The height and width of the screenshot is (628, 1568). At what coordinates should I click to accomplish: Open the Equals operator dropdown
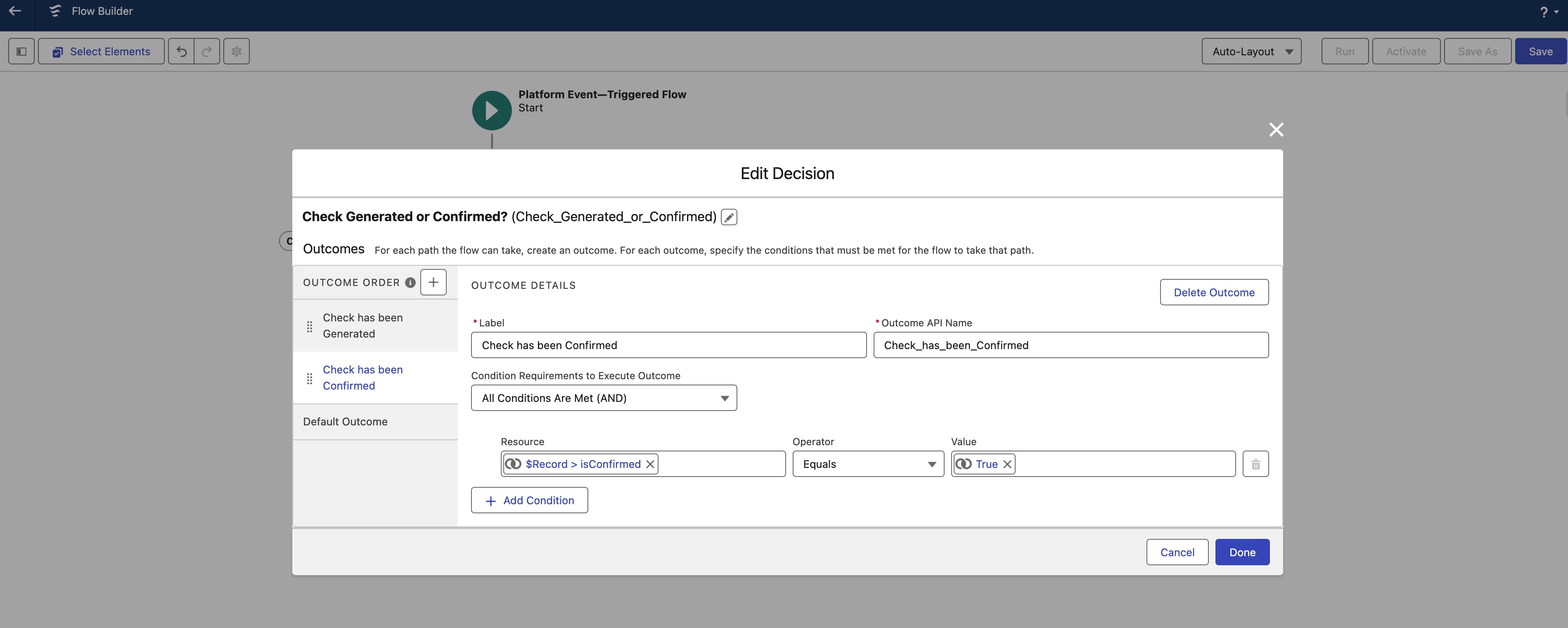867,464
